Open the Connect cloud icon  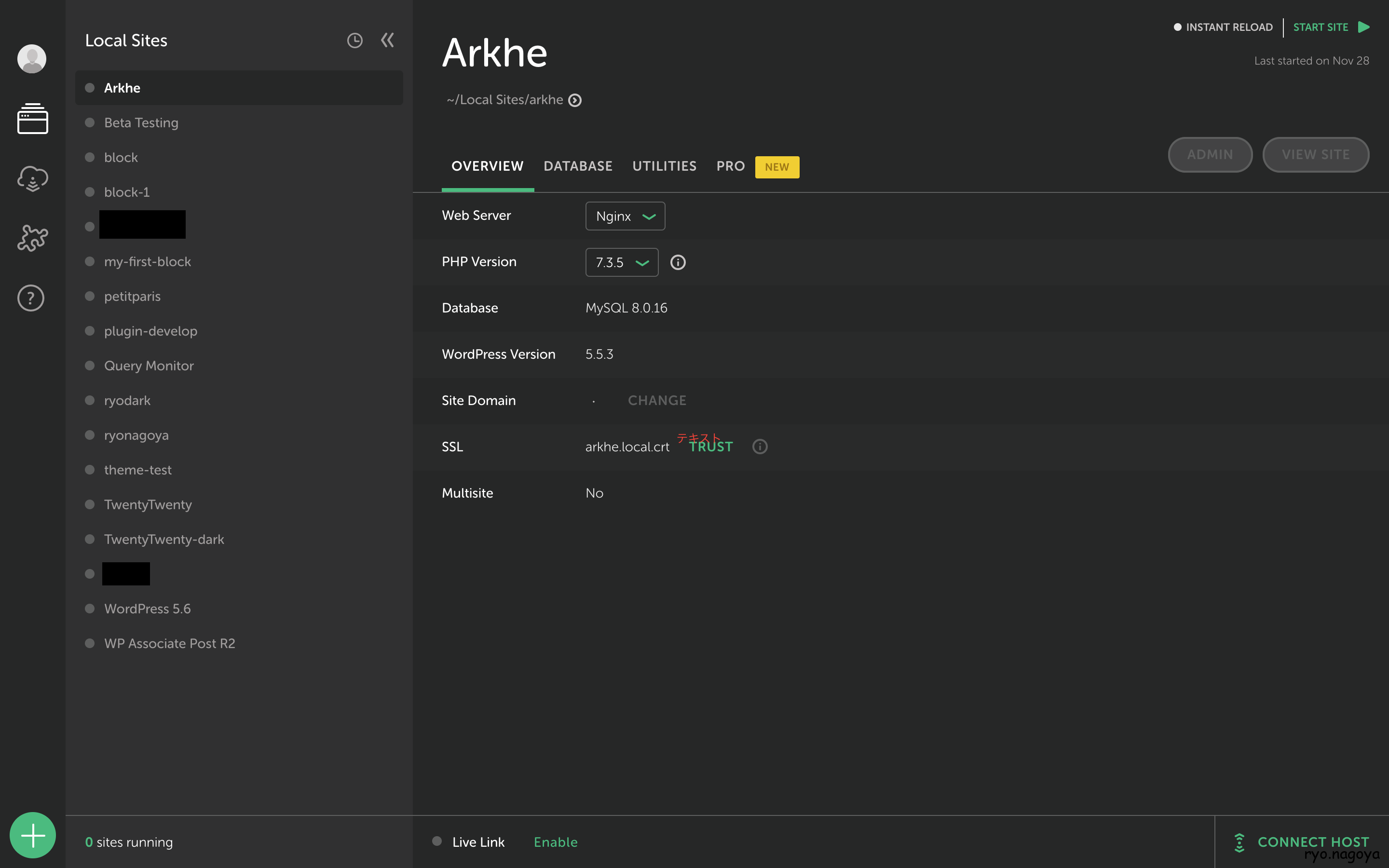(x=32, y=178)
